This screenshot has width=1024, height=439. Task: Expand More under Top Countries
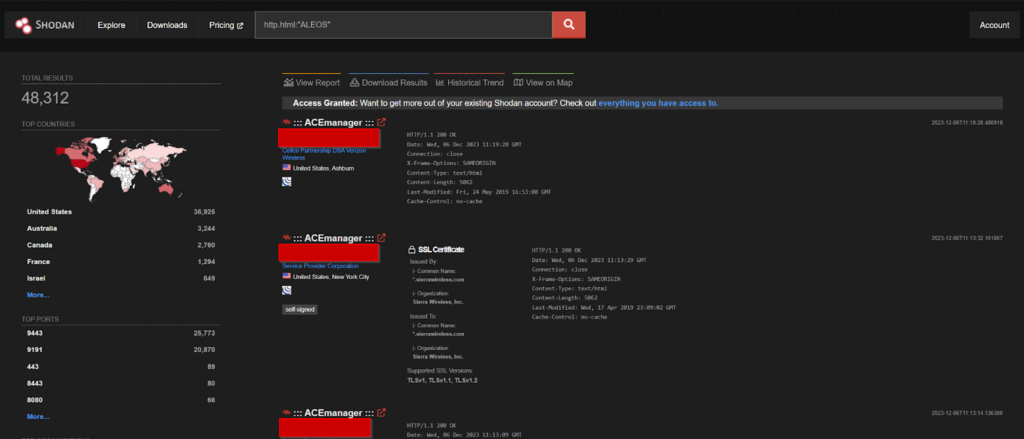click(x=38, y=295)
